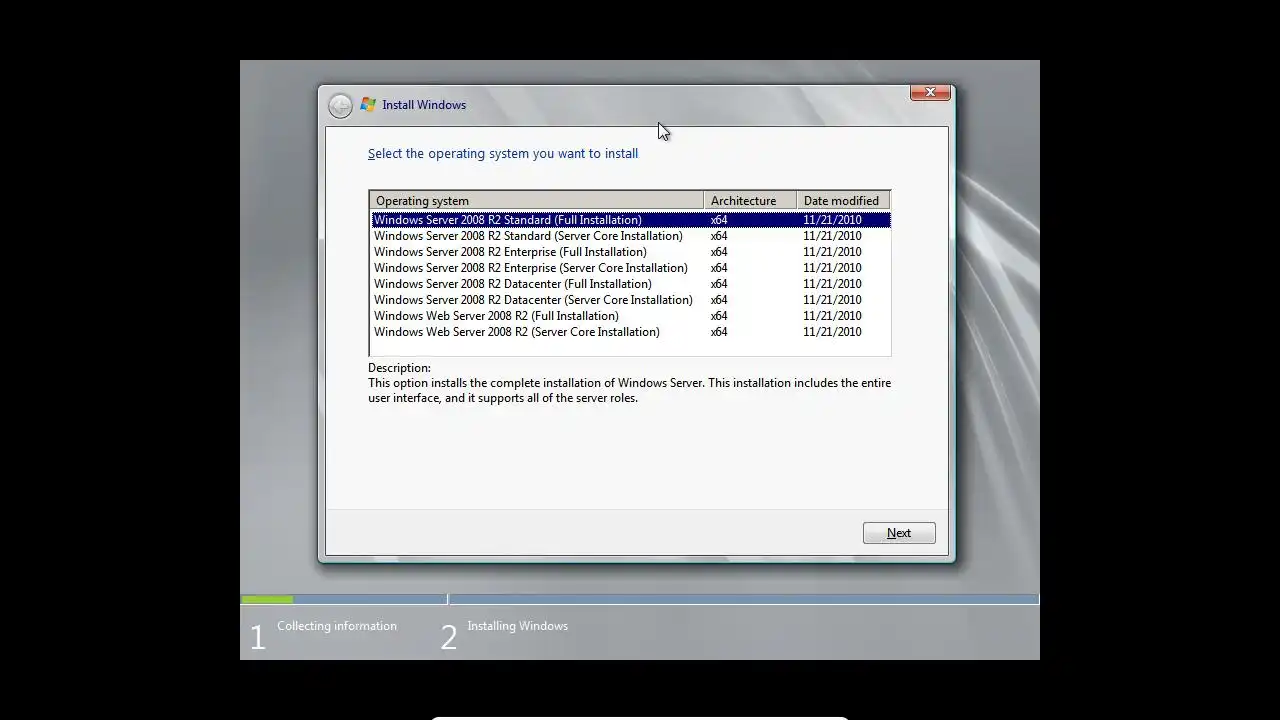This screenshot has width=1280, height=720.
Task: Select Windows Server 2008 R2 Datacenter (Full Installation)
Action: [x=630, y=284]
